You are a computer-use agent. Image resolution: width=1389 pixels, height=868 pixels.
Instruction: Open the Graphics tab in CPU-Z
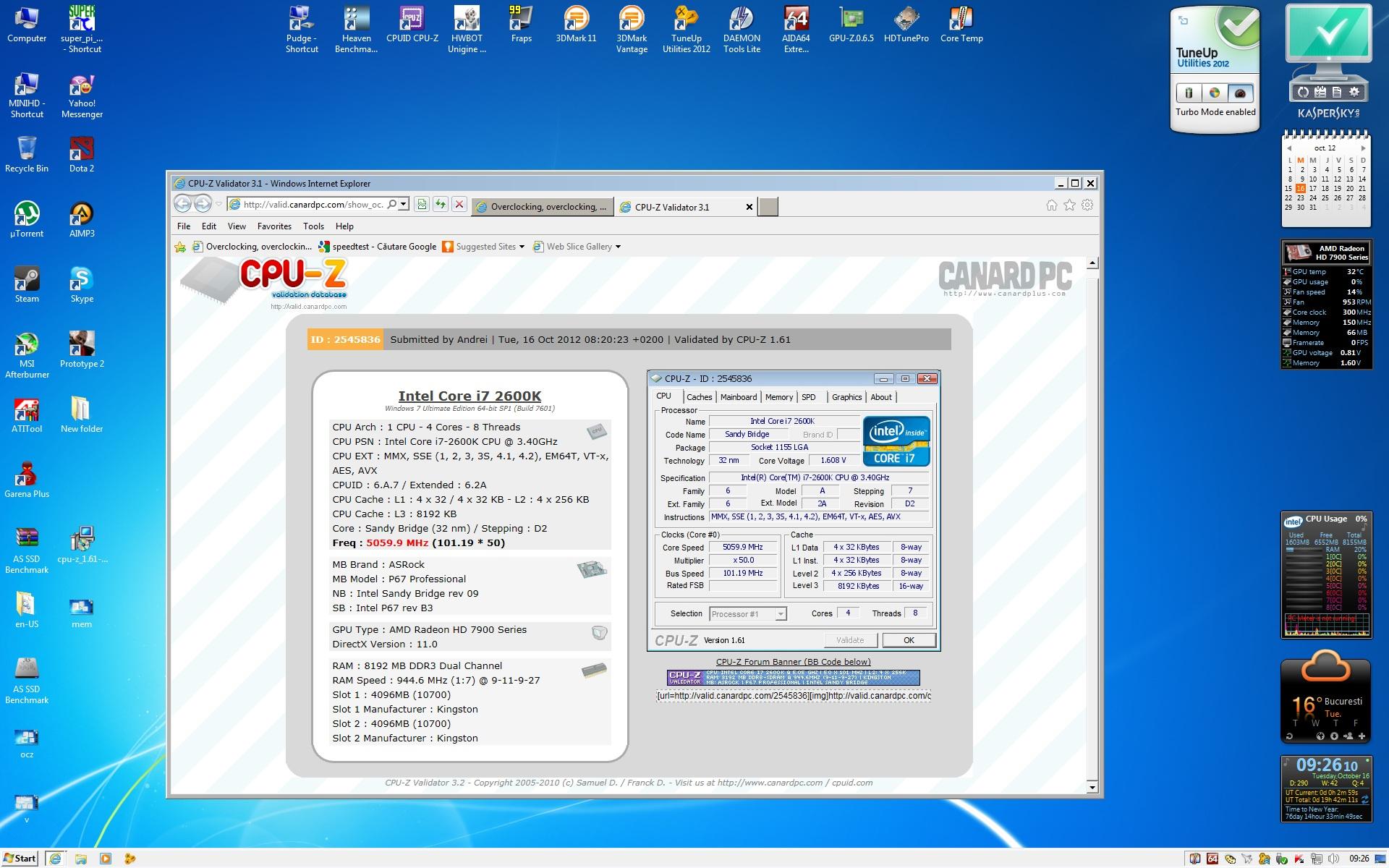[x=846, y=397]
